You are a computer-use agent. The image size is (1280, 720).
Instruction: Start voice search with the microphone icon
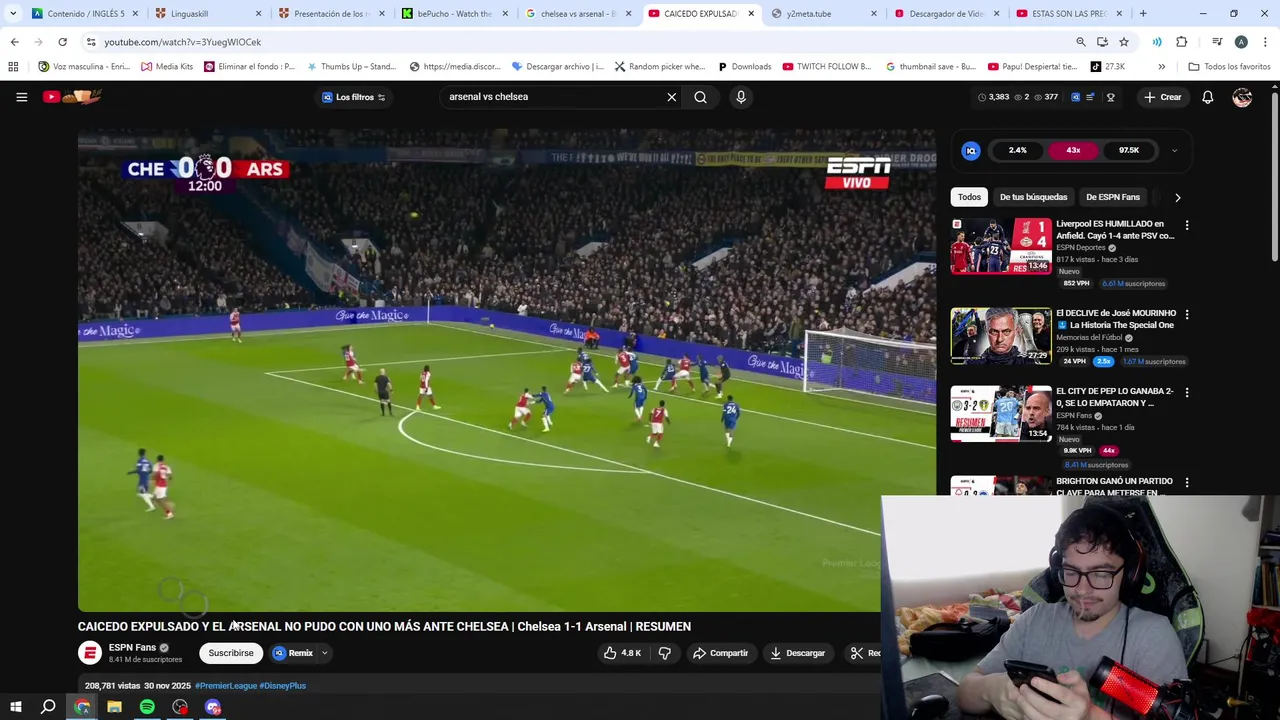pos(741,97)
